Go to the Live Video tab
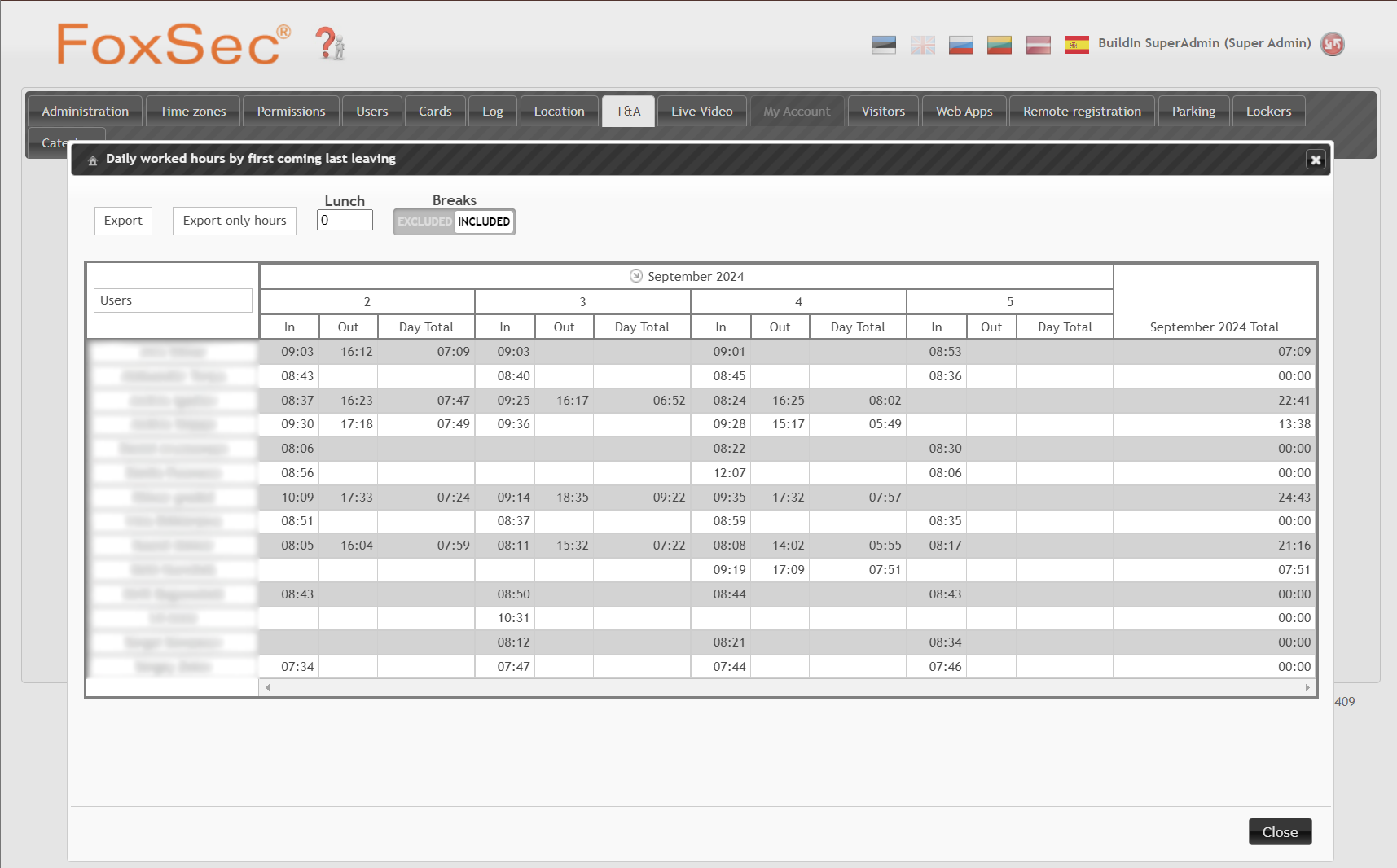 (701, 112)
